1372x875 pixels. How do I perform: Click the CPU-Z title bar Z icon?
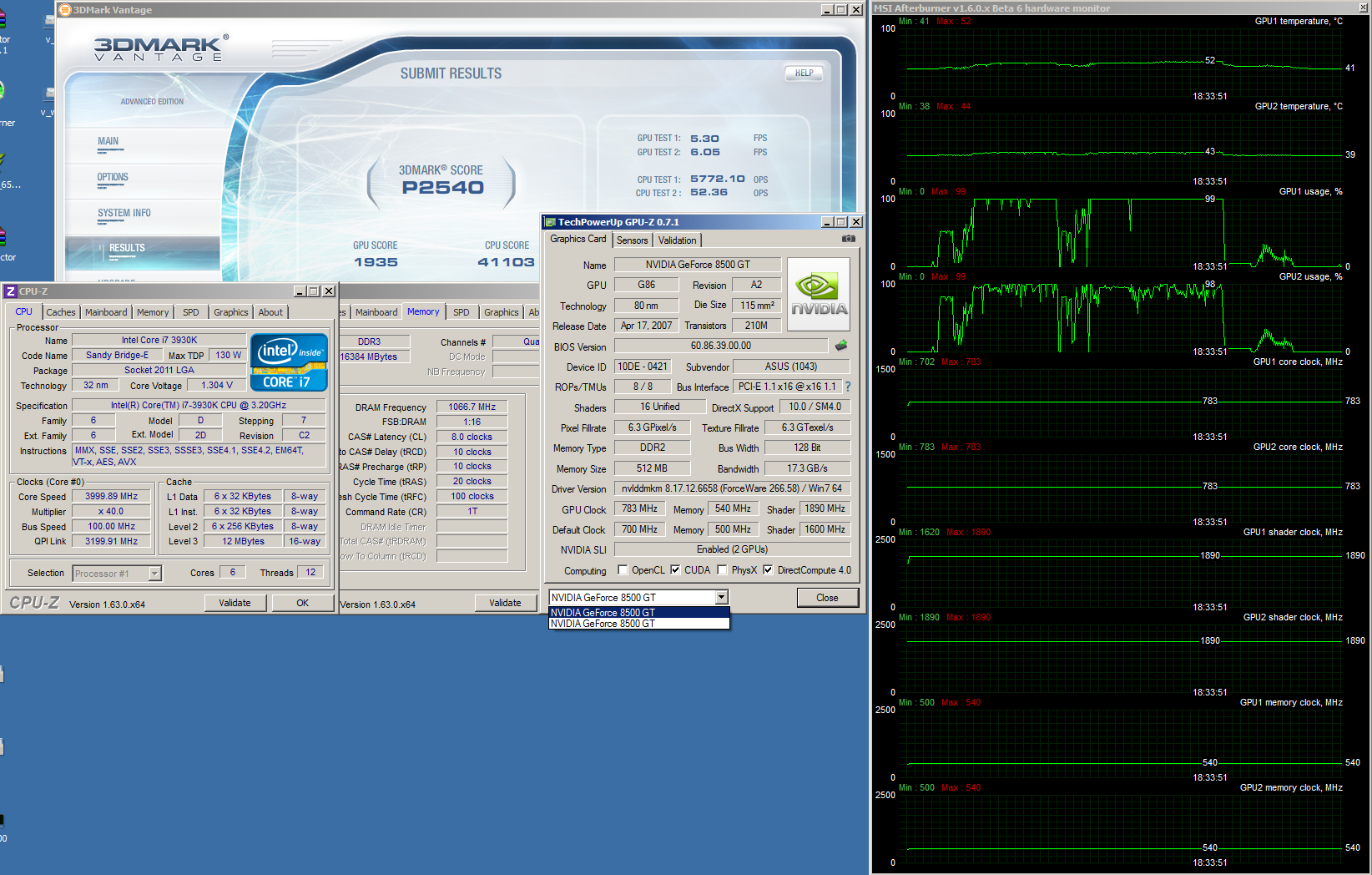(11, 291)
